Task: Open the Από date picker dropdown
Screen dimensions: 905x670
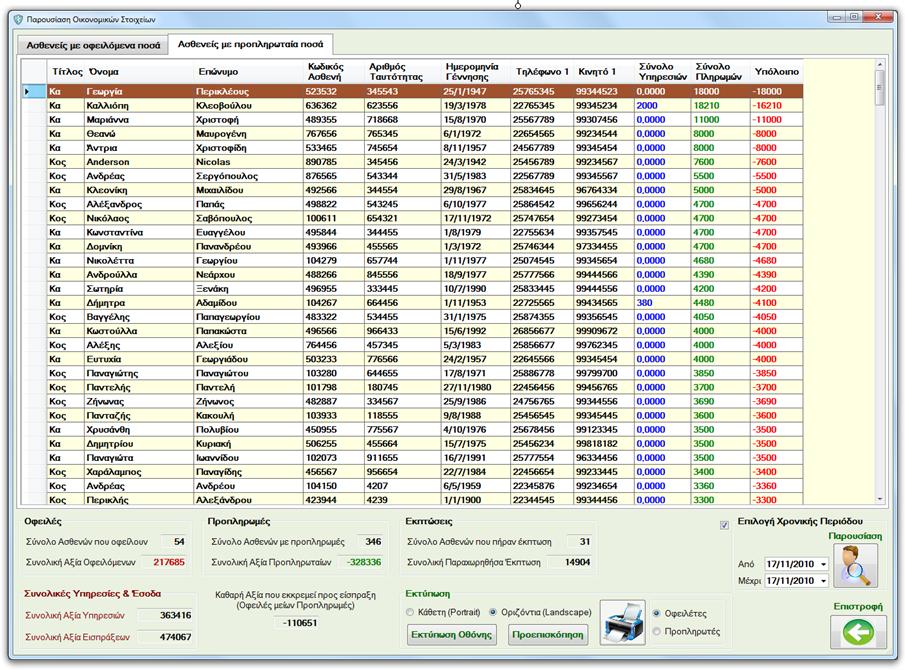Action: pyautogui.click(x=821, y=564)
